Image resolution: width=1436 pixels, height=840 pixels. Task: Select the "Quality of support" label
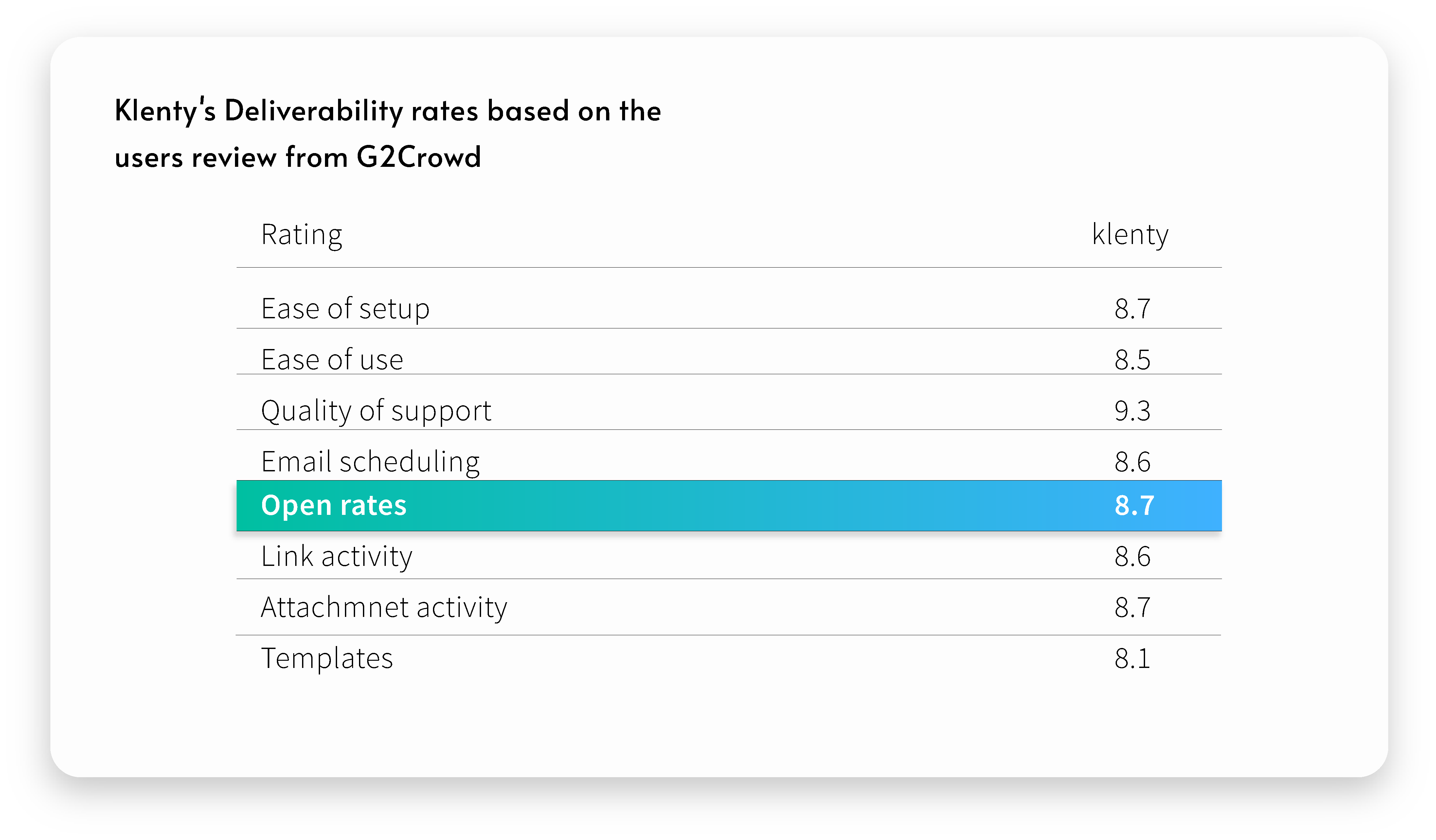point(375,411)
